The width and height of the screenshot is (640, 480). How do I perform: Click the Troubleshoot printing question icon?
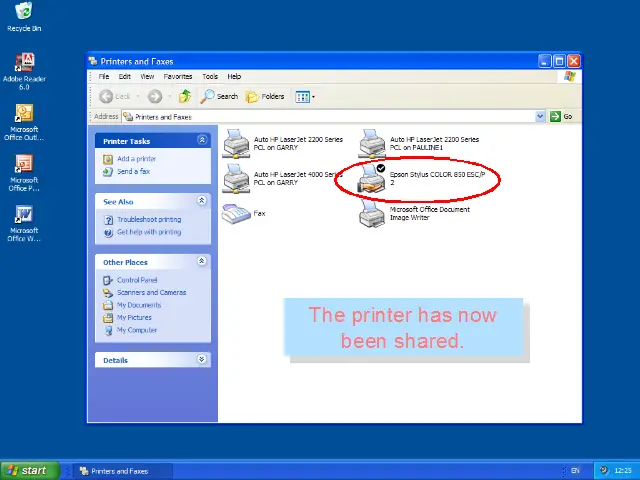108,220
